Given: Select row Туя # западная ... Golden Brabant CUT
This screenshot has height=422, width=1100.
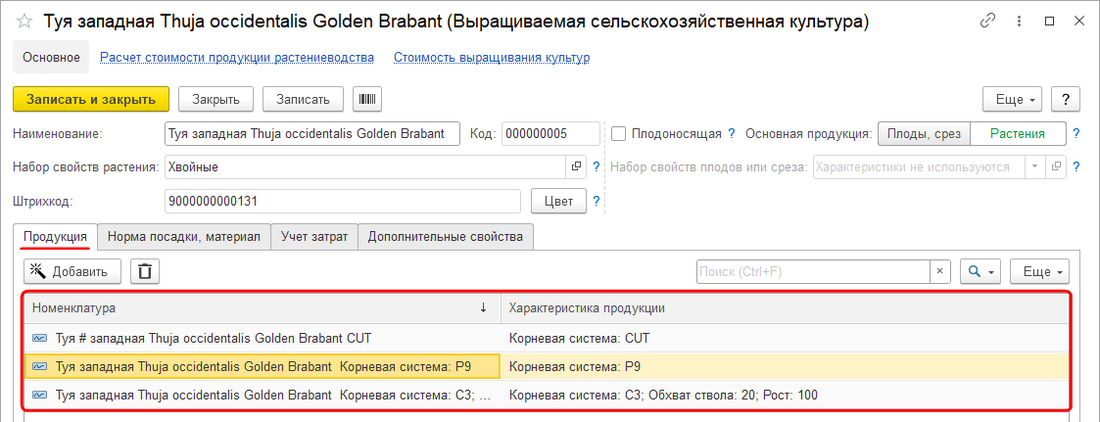Looking at the screenshot, I should coord(263,339).
